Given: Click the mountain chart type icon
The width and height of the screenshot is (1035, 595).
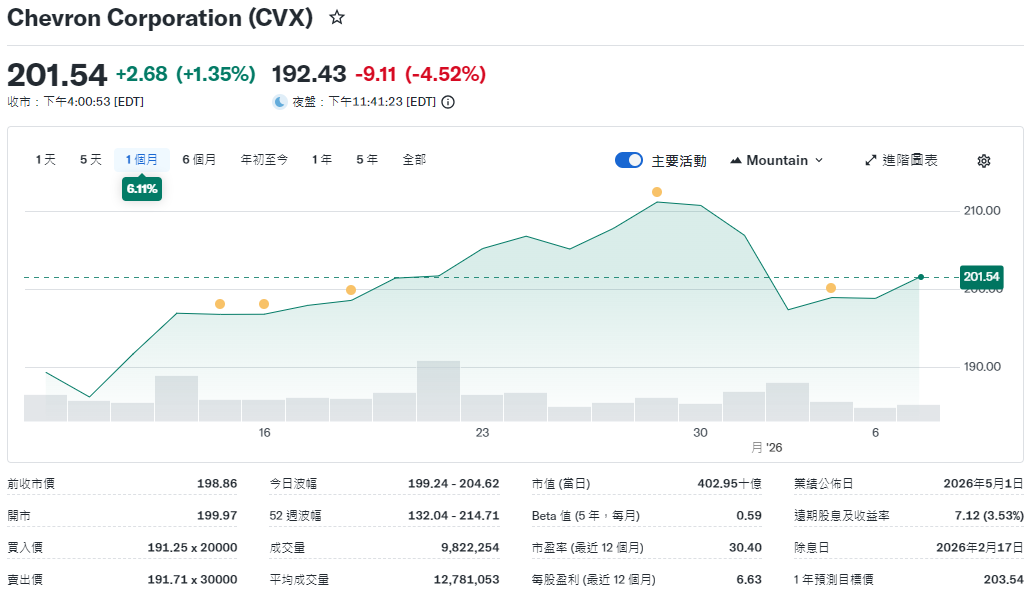Looking at the screenshot, I should (736, 161).
